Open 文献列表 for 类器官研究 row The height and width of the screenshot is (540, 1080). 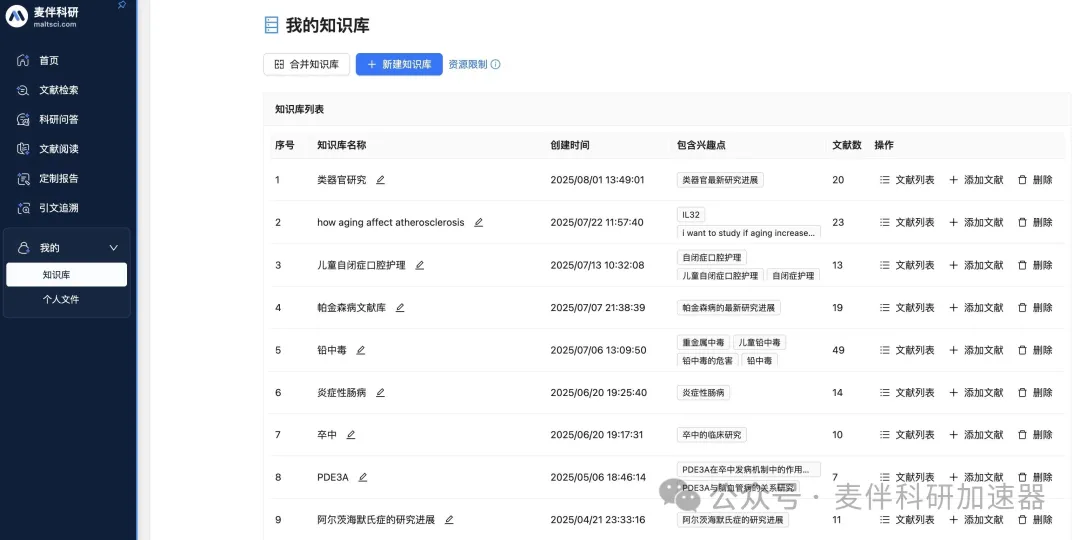pyautogui.click(x=907, y=180)
